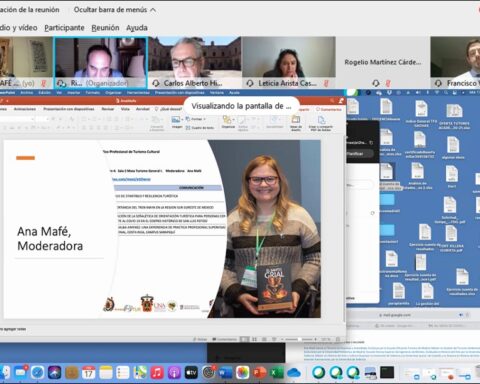Open Safari from the Dock
The width and height of the screenshot is (480, 384).
pyautogui.click(x=37, y=372)
